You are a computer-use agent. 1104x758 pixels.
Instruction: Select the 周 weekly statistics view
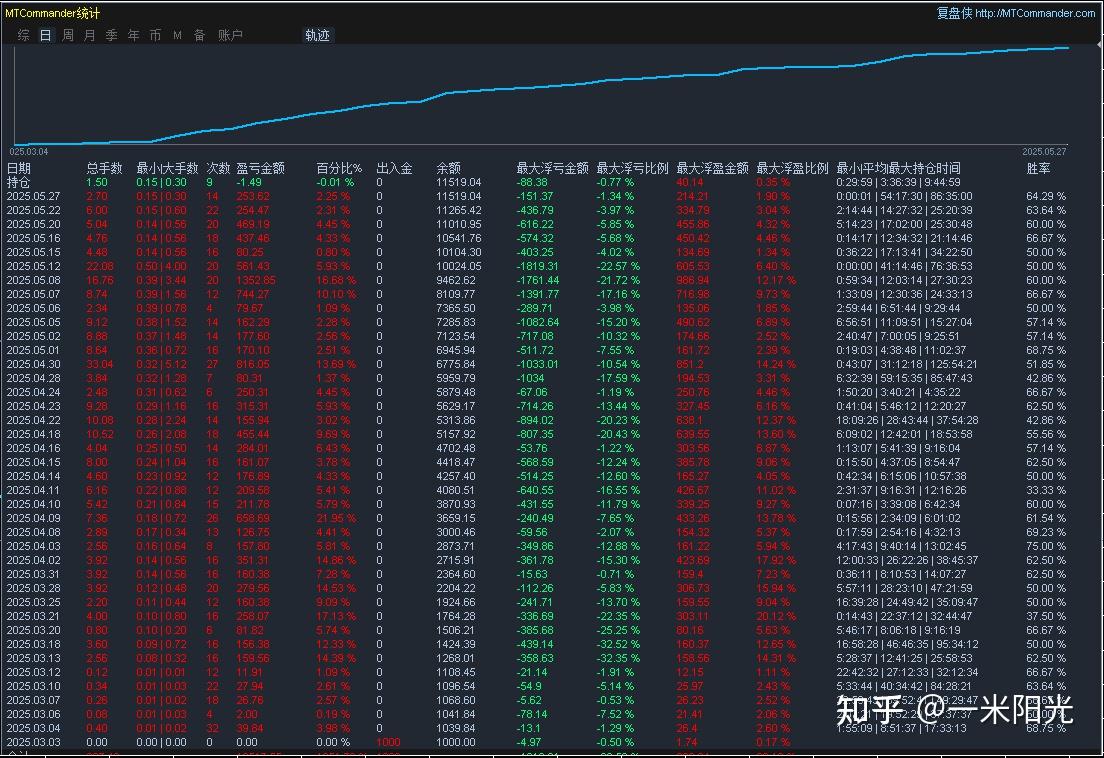[66, 34]
